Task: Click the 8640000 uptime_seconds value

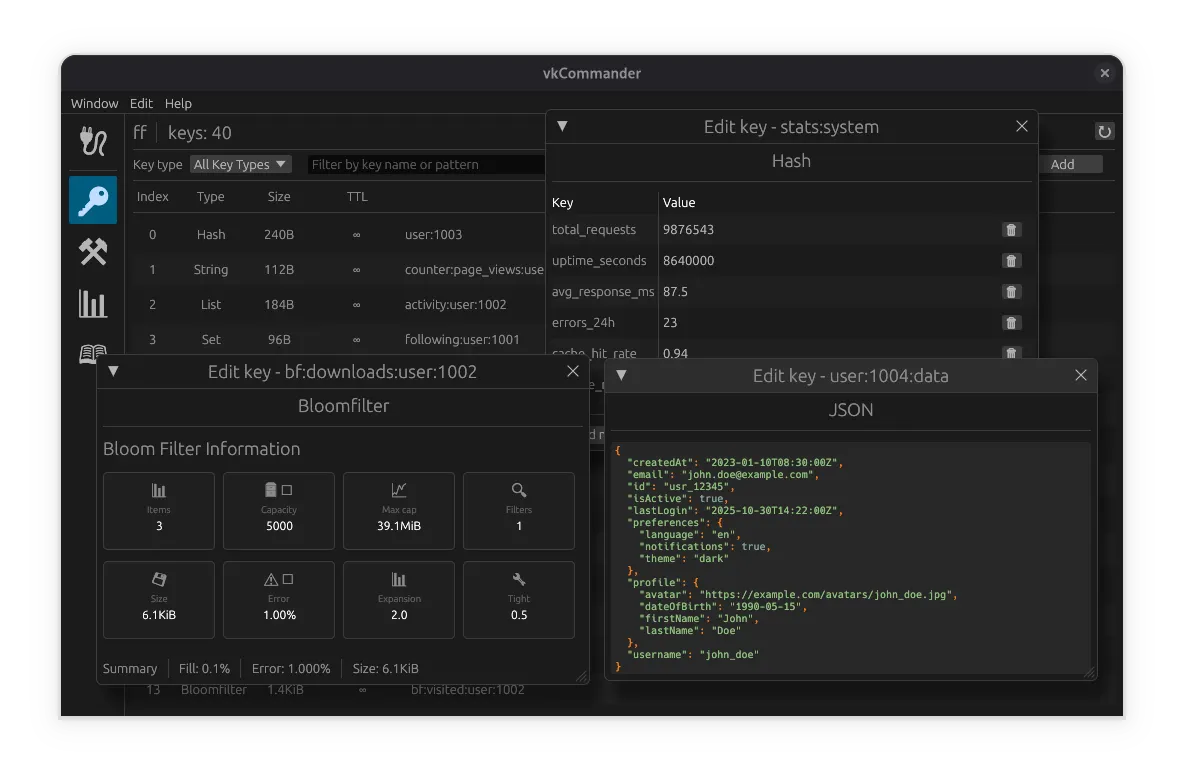Action: 688,260
